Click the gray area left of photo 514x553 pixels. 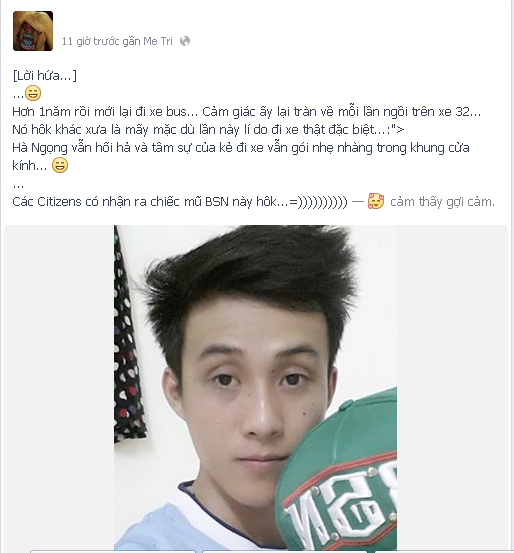[x=59, y=387]
